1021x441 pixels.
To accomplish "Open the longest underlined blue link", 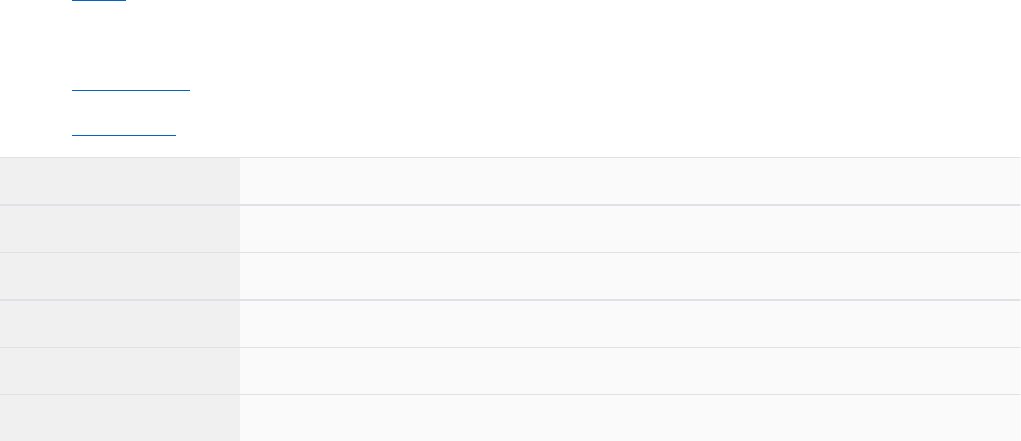I will tap(131, 89).
